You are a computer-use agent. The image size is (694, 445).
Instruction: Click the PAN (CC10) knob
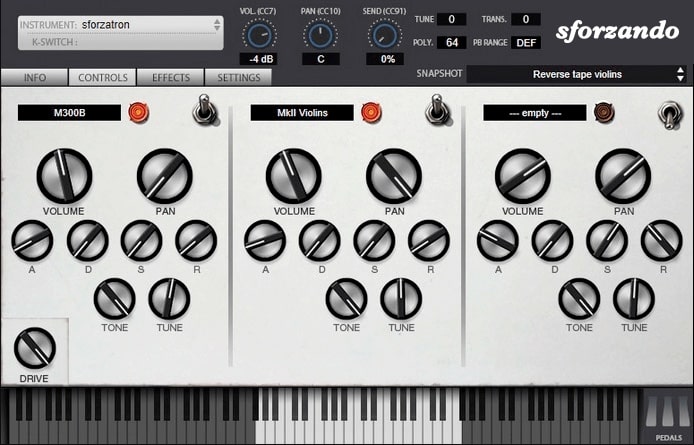[321, 35]
